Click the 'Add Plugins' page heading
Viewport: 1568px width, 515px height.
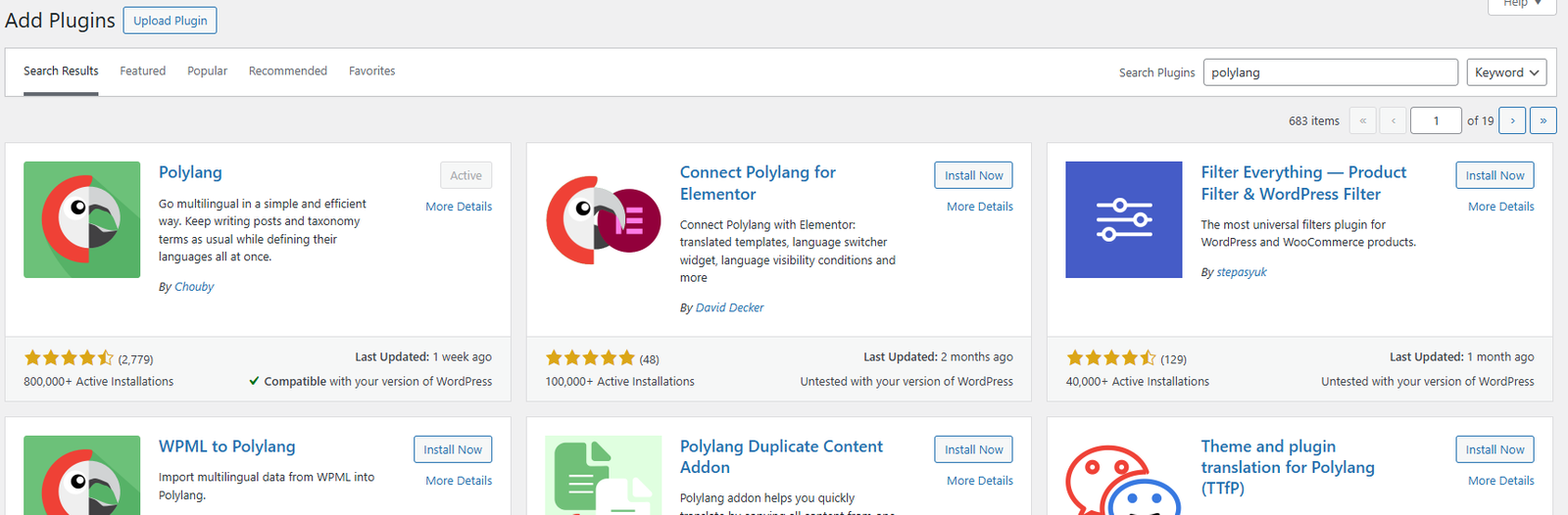[x=60, y=21]
